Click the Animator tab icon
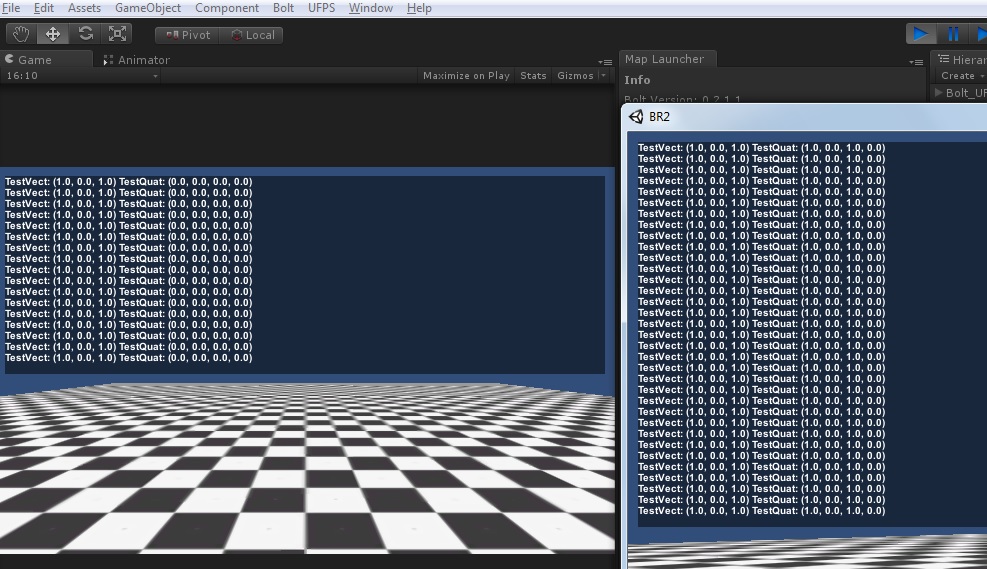 click(x=108, y=60)
